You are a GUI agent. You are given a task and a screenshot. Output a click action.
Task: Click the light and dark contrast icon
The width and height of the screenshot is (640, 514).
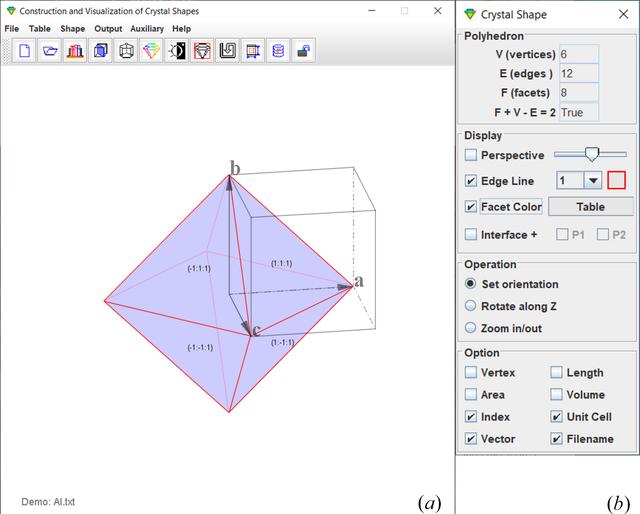pos(177,51)
